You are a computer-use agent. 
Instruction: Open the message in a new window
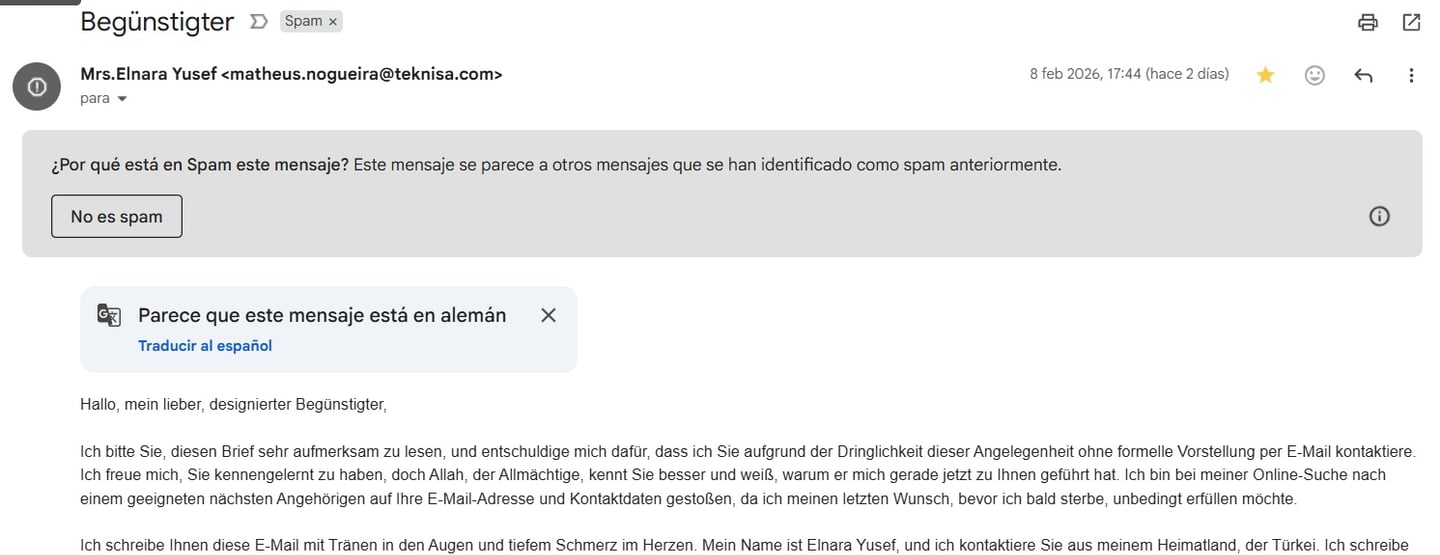[x=1411, y=22]
